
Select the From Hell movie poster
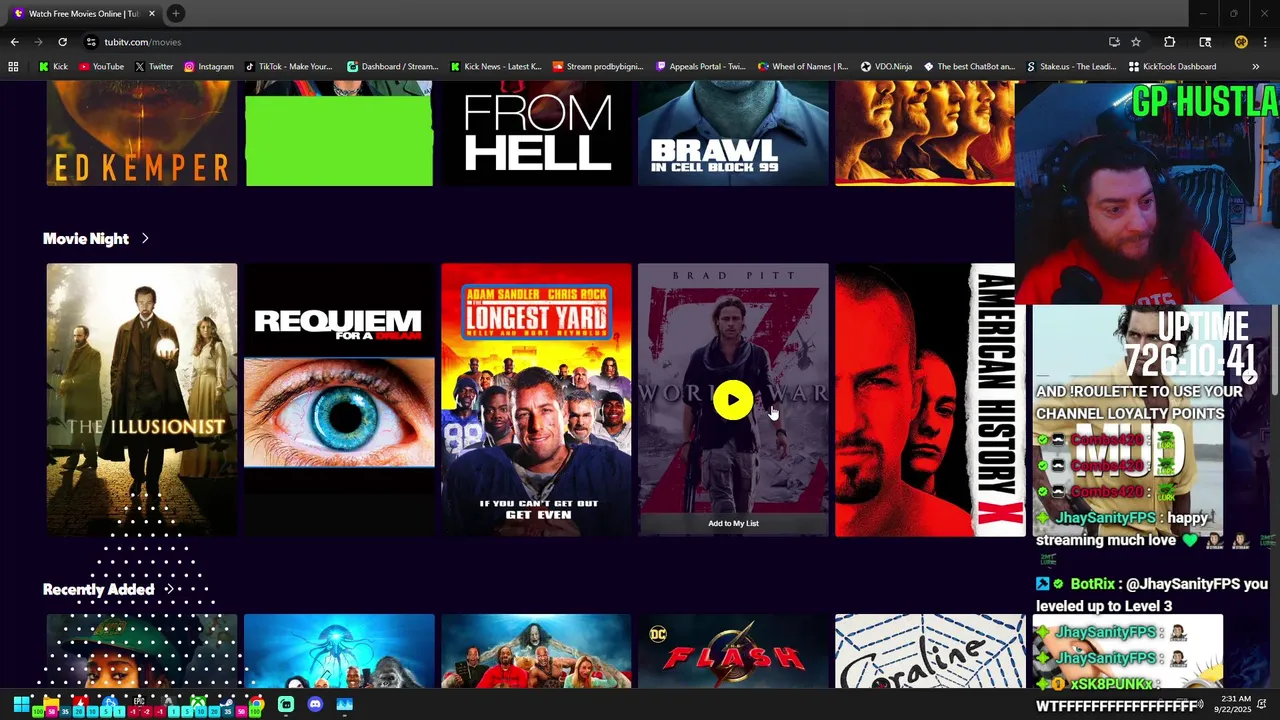536,134
